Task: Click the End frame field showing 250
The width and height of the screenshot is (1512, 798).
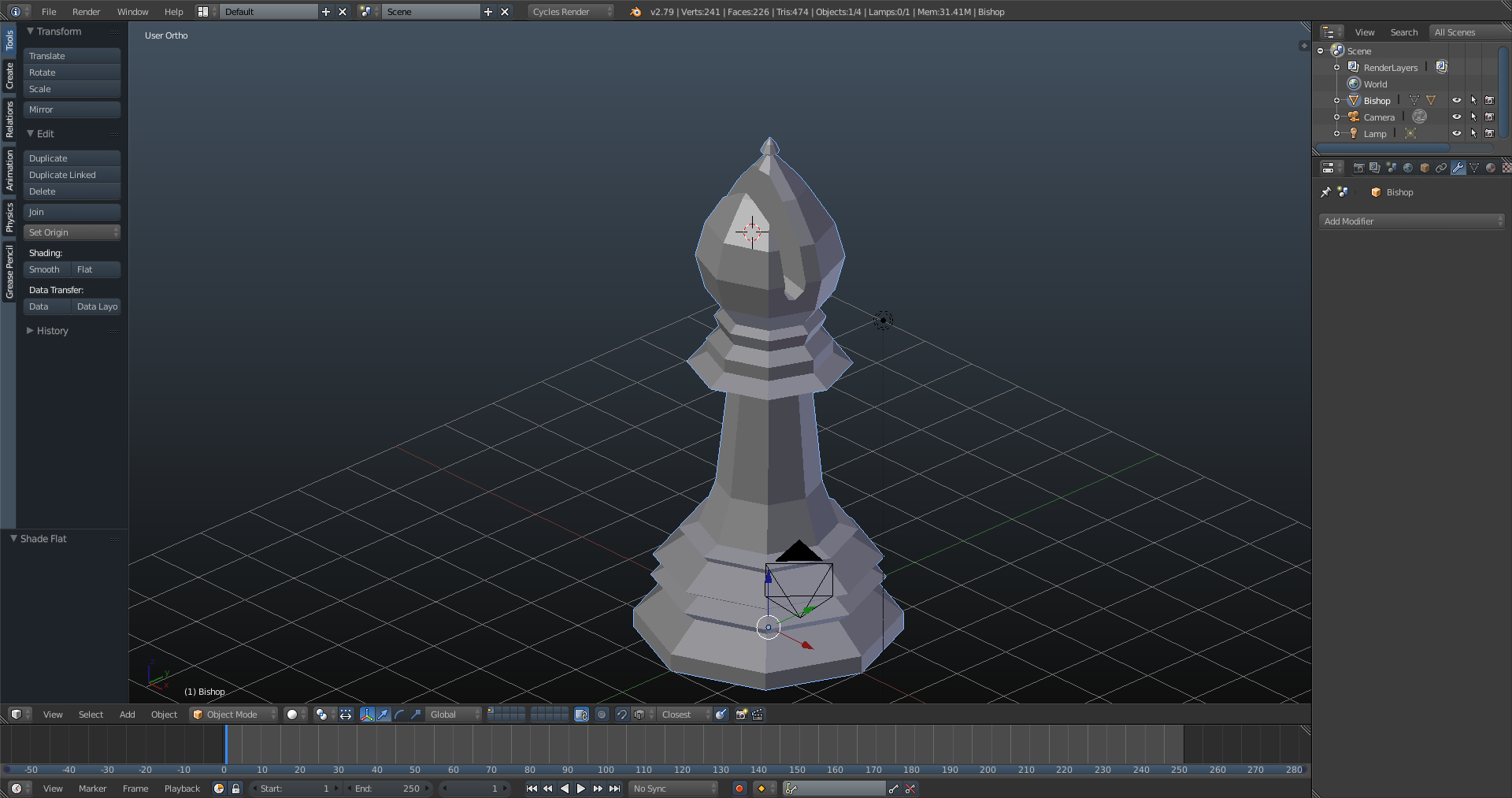Action: click(389, 789)
